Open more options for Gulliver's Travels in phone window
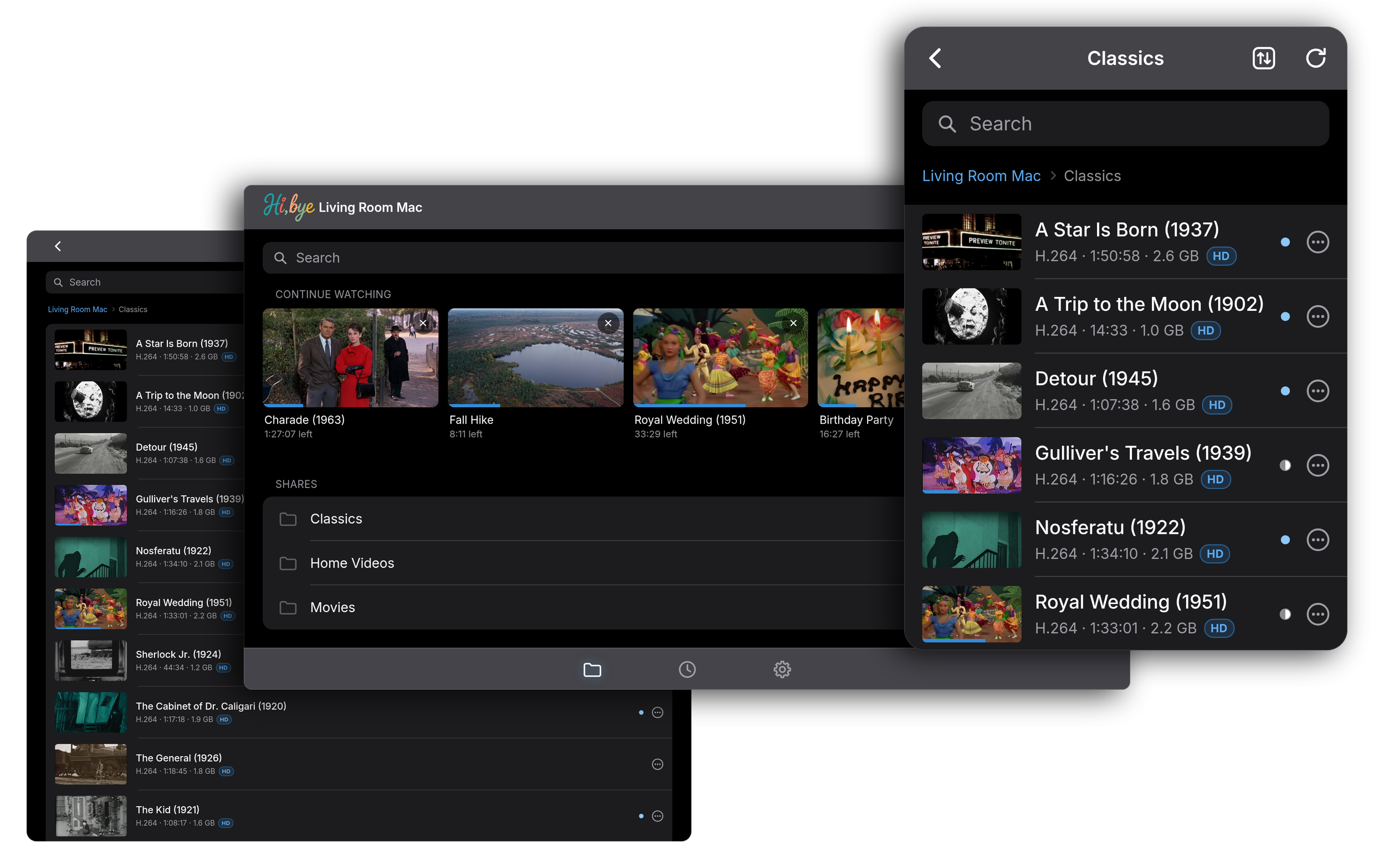 [1317, 465]
